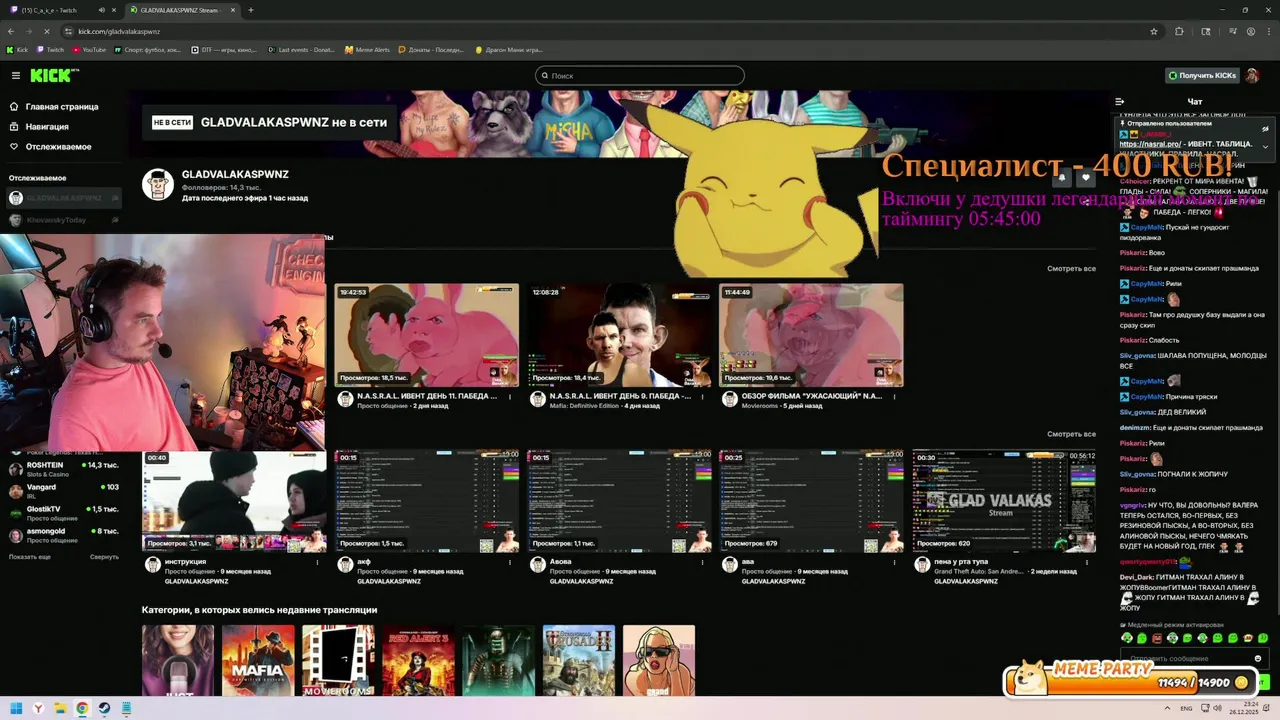Open the Windows Start menu
Viewport: 1280px width, 720px height.
(x=16, y=709)
